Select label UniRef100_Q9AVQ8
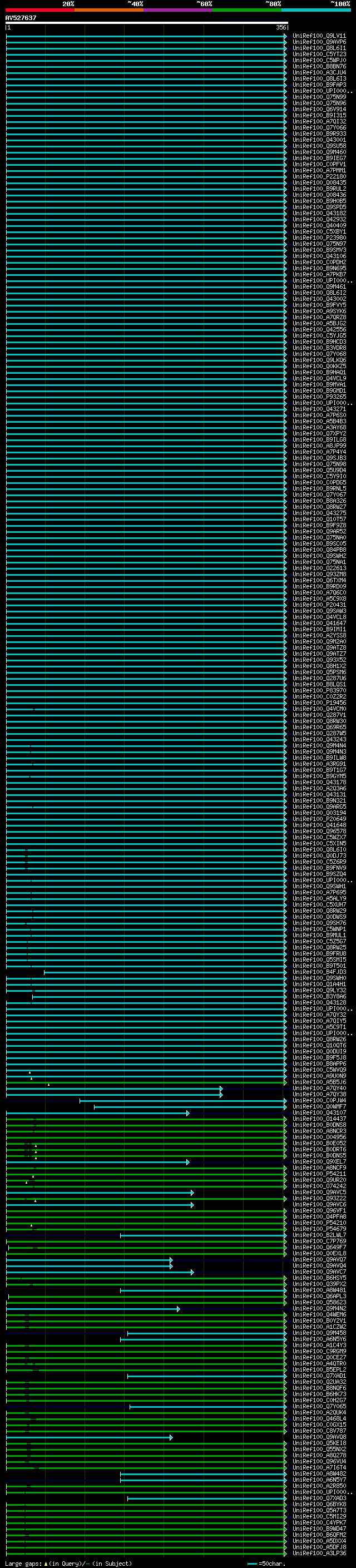This screenshot has height=1568, width=356. point(319,1437)
